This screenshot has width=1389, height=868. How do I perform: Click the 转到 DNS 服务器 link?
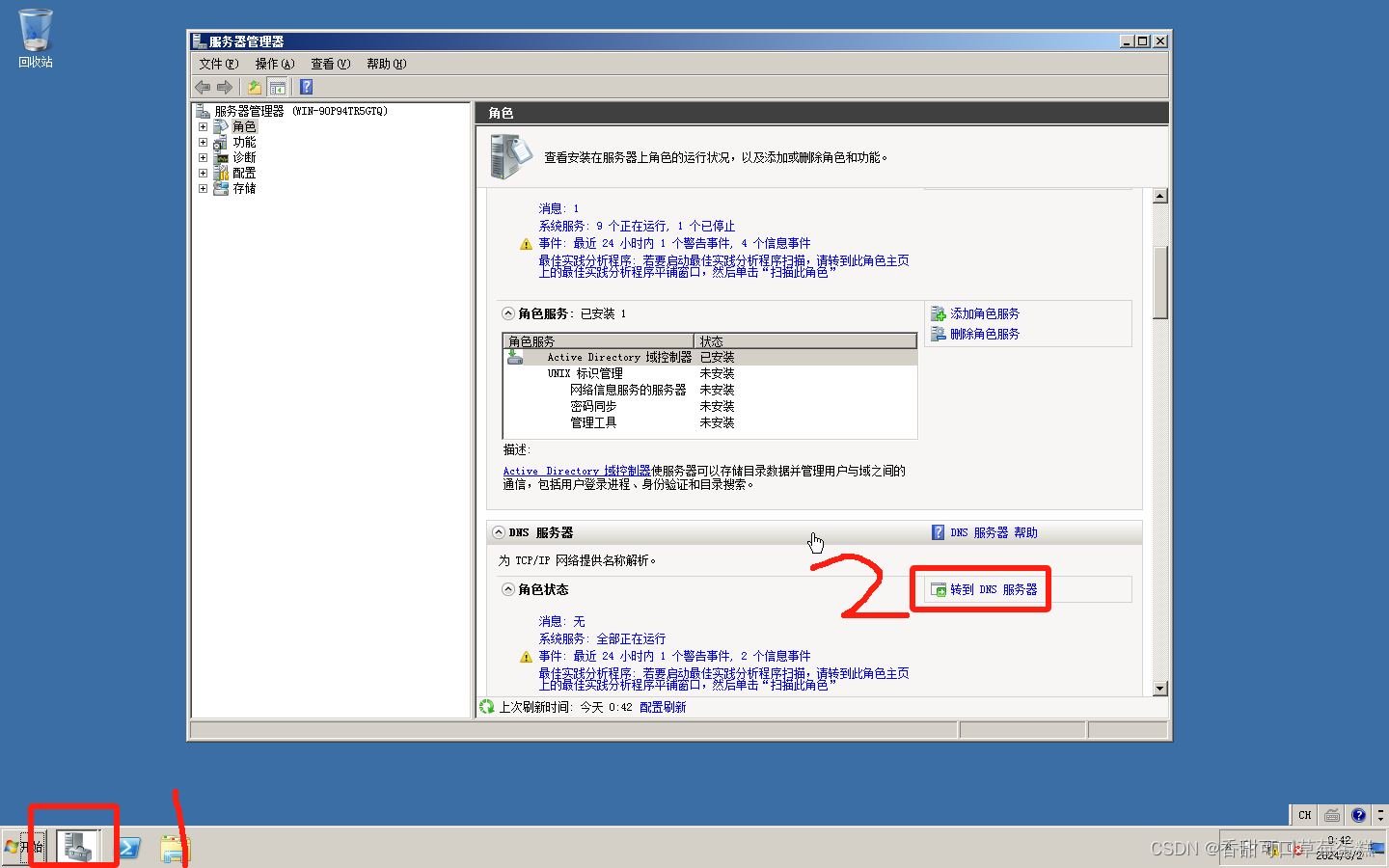[993, 589]
